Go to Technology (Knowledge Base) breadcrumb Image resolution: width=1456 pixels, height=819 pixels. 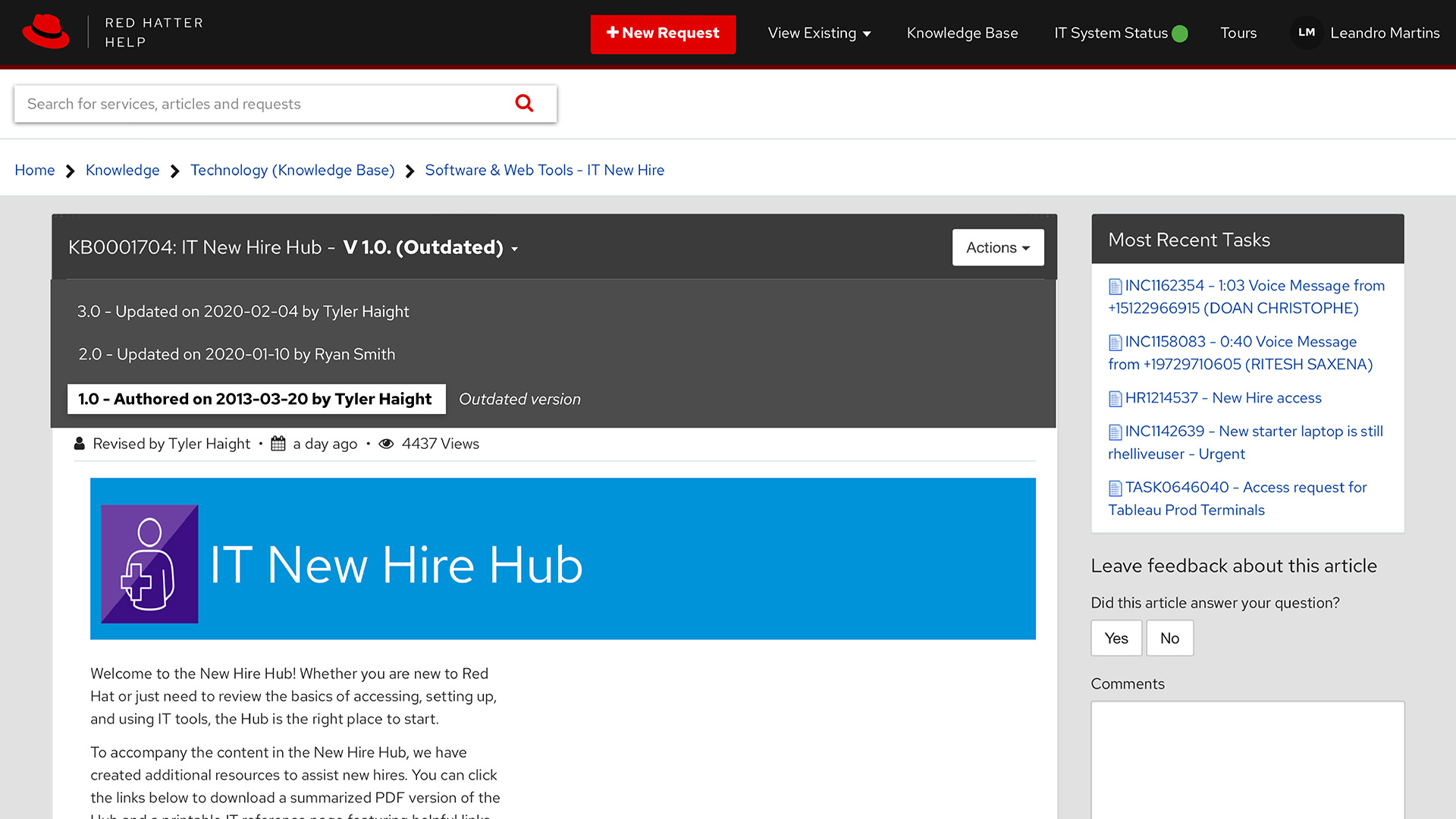[293, 171]
